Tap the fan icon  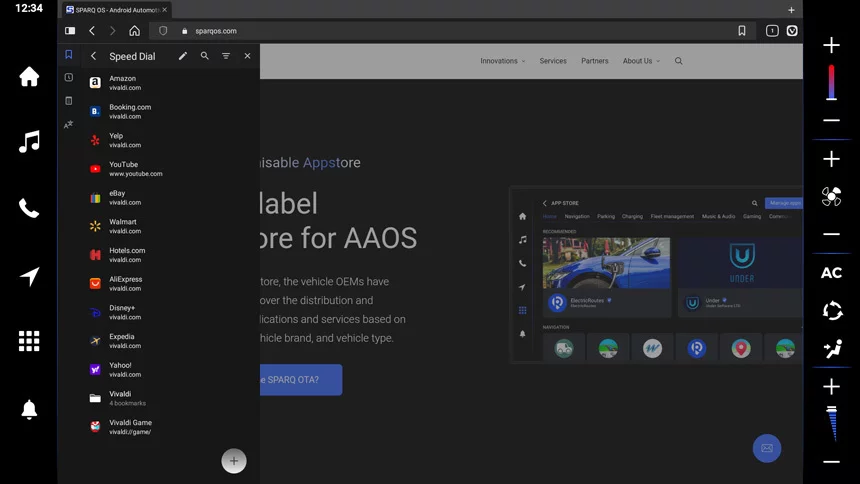pyautogui.click(x=831, y=196)
